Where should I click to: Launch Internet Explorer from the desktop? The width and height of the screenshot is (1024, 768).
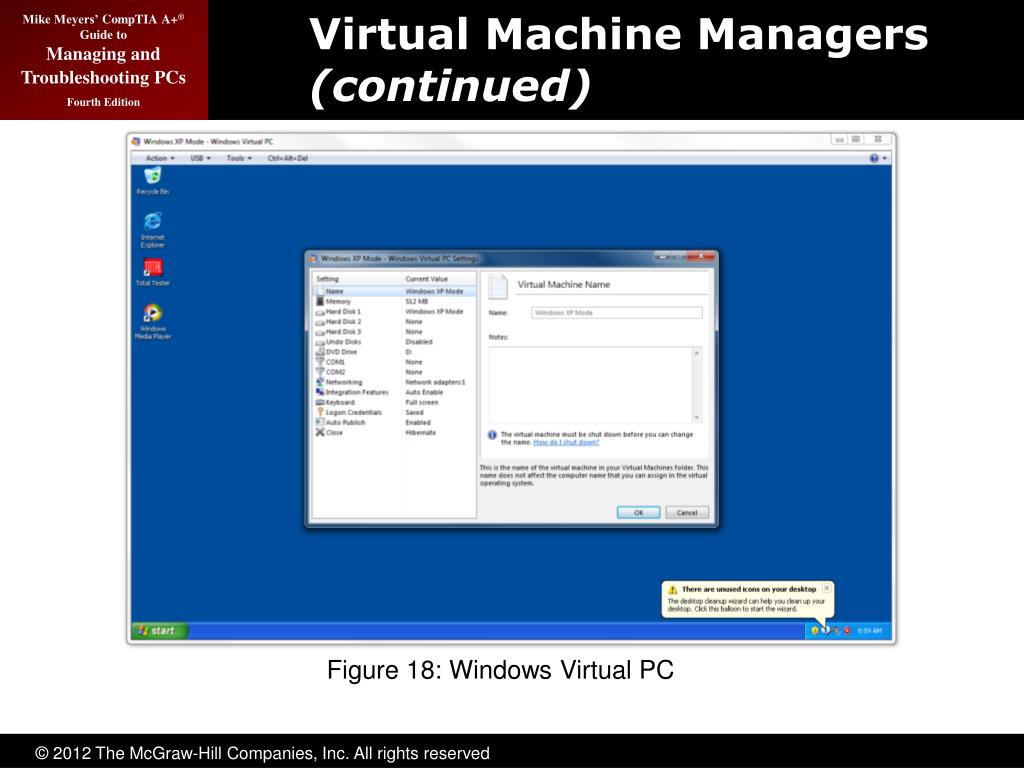[x=153, y=230]
